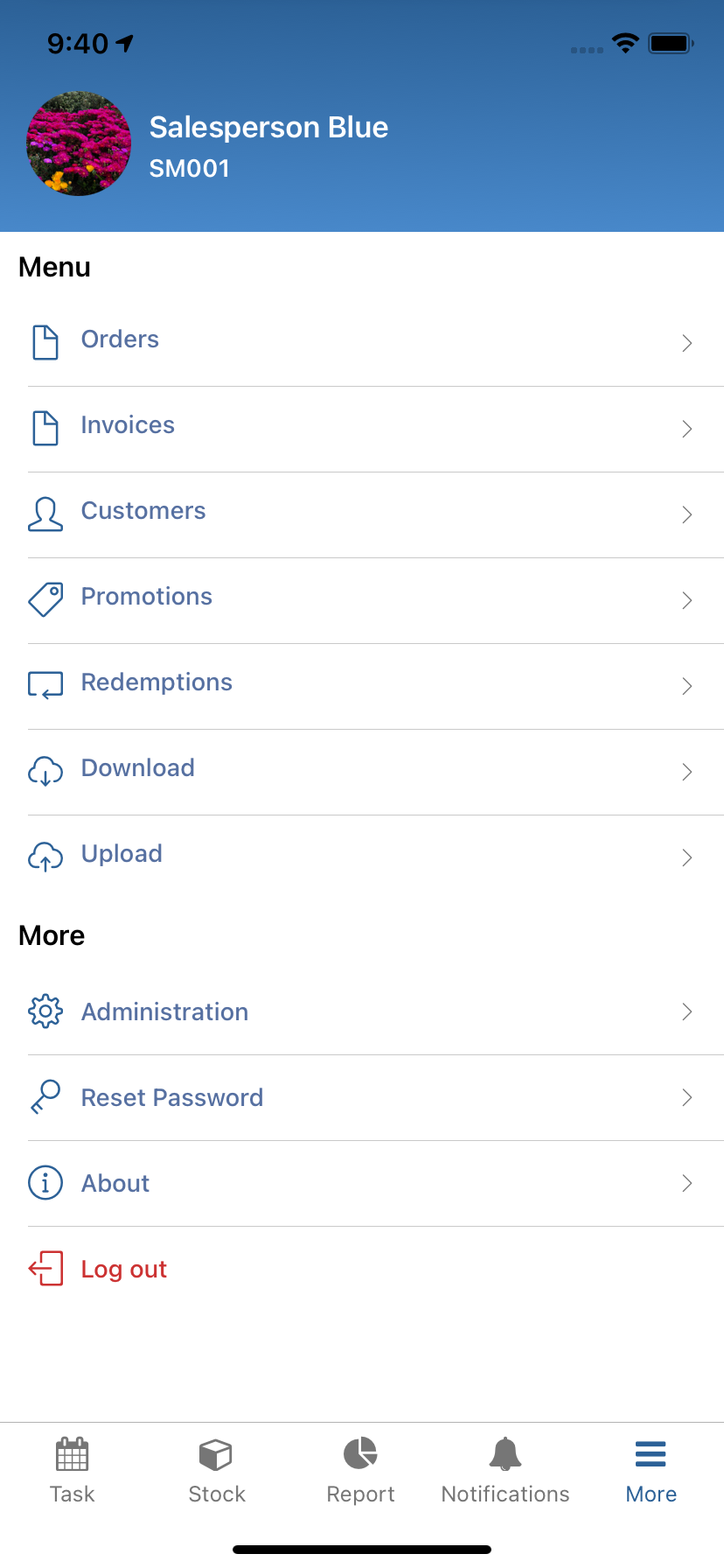Tap the Customers person icon
Screen dimensions: 724x1568
(x=45, y=514)
